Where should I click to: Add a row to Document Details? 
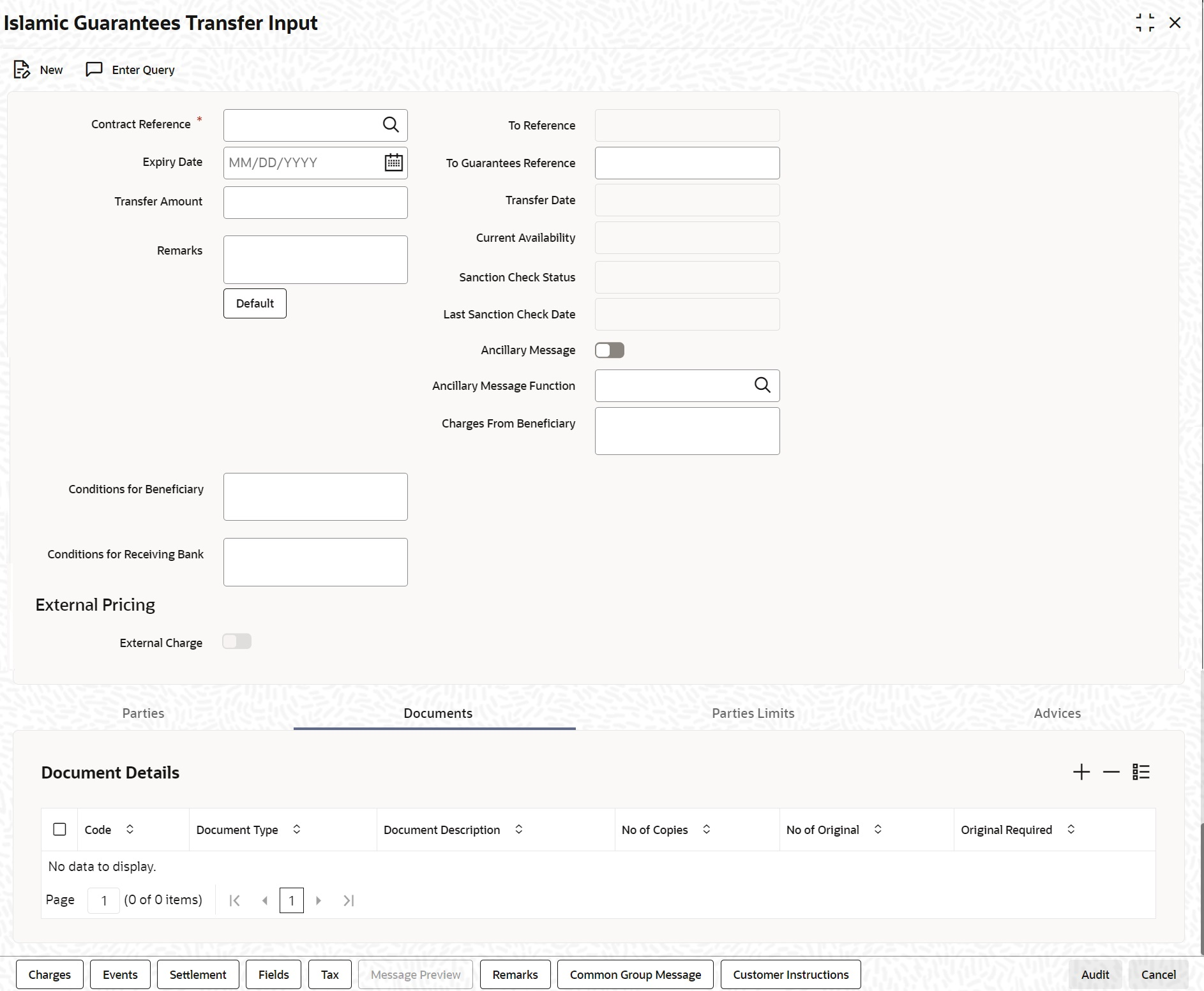click(x=1081, y=772)
